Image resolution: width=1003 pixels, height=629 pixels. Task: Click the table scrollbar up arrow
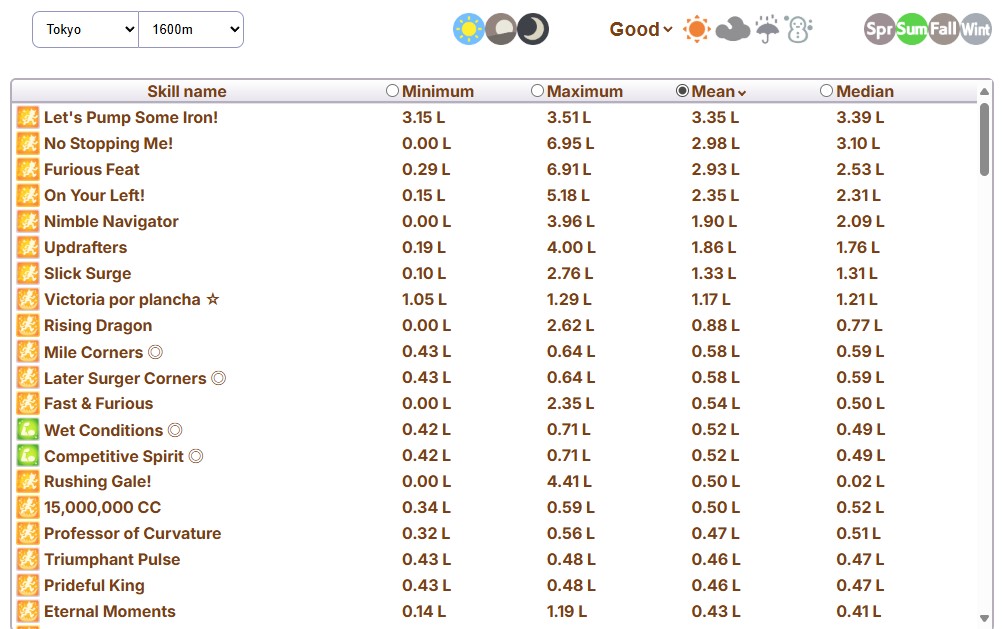[x=984, y=92]
